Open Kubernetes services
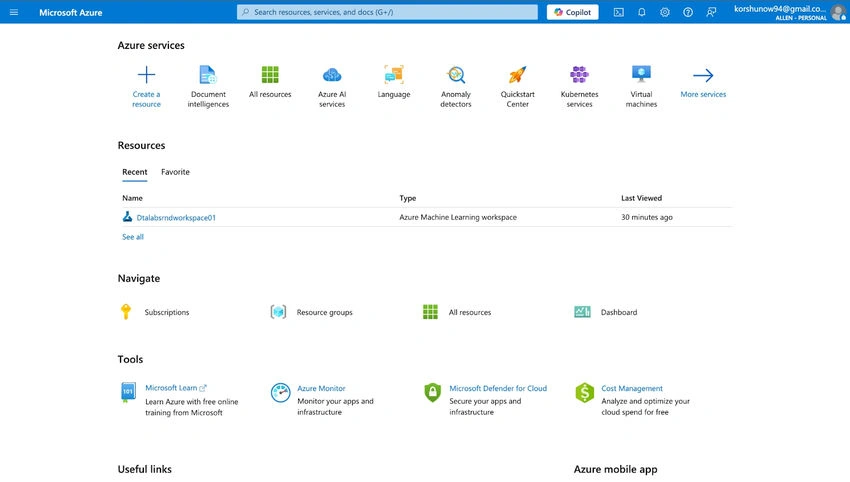Viewport: 850px width, 482px height. coord(579,87)
